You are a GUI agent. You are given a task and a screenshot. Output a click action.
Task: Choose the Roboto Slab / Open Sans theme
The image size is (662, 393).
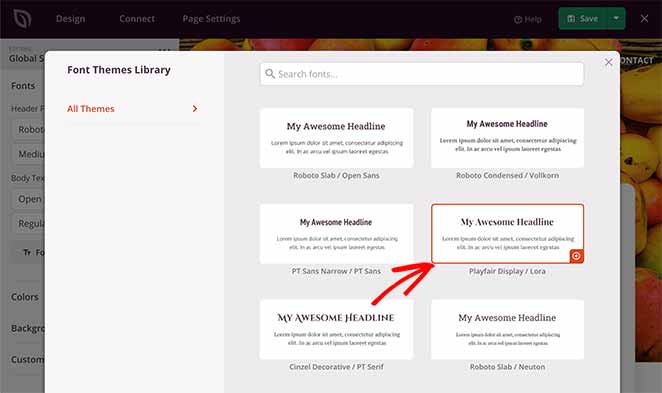(336, 138)
